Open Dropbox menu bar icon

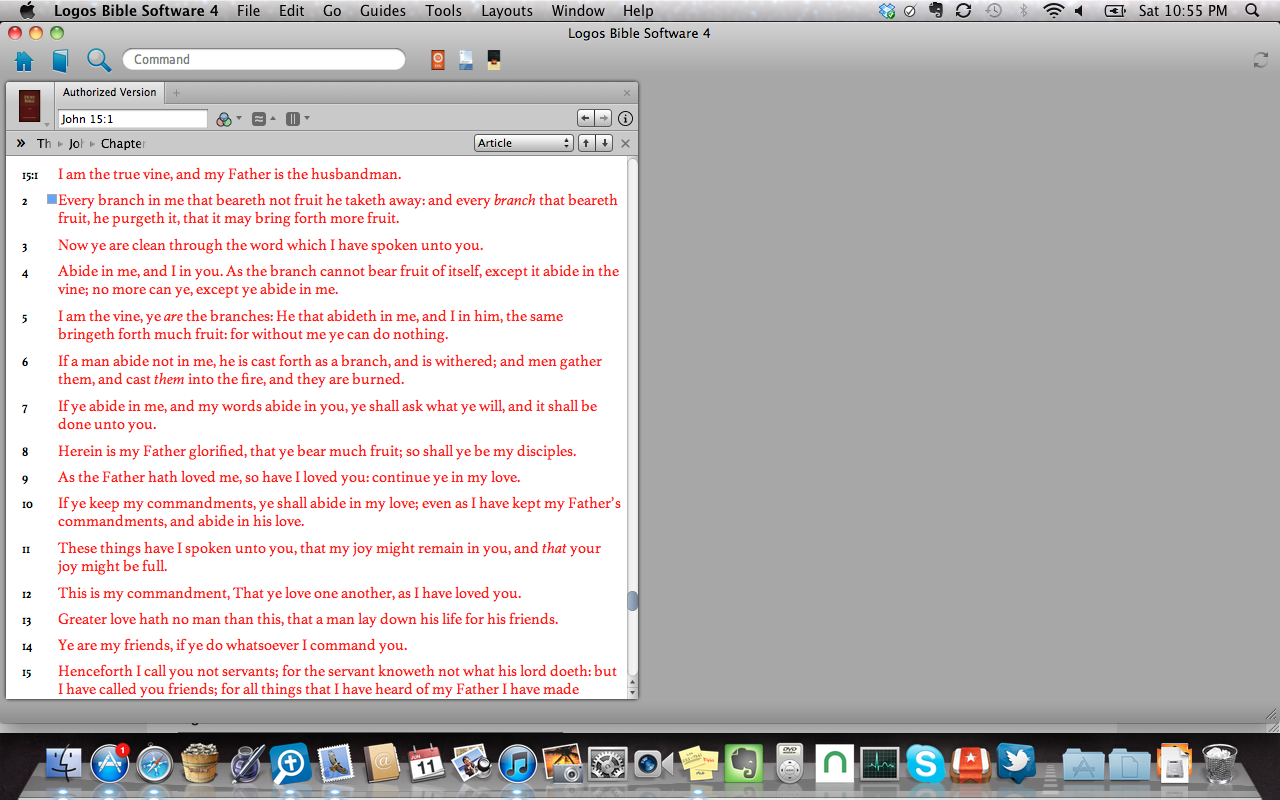click(x=887, y=11)
